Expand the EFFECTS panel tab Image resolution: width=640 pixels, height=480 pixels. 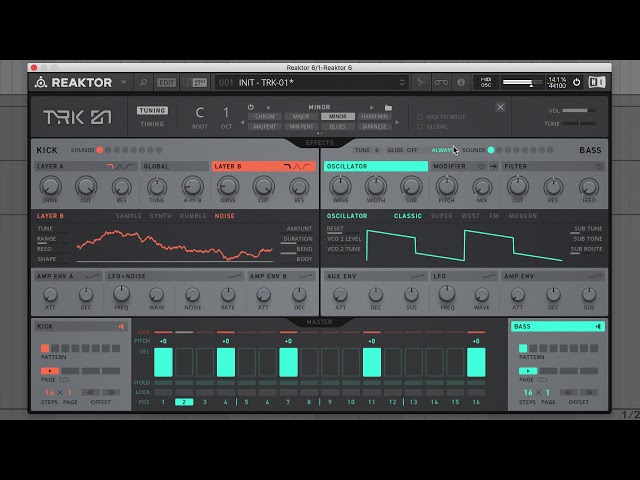(x=320, y=142)
